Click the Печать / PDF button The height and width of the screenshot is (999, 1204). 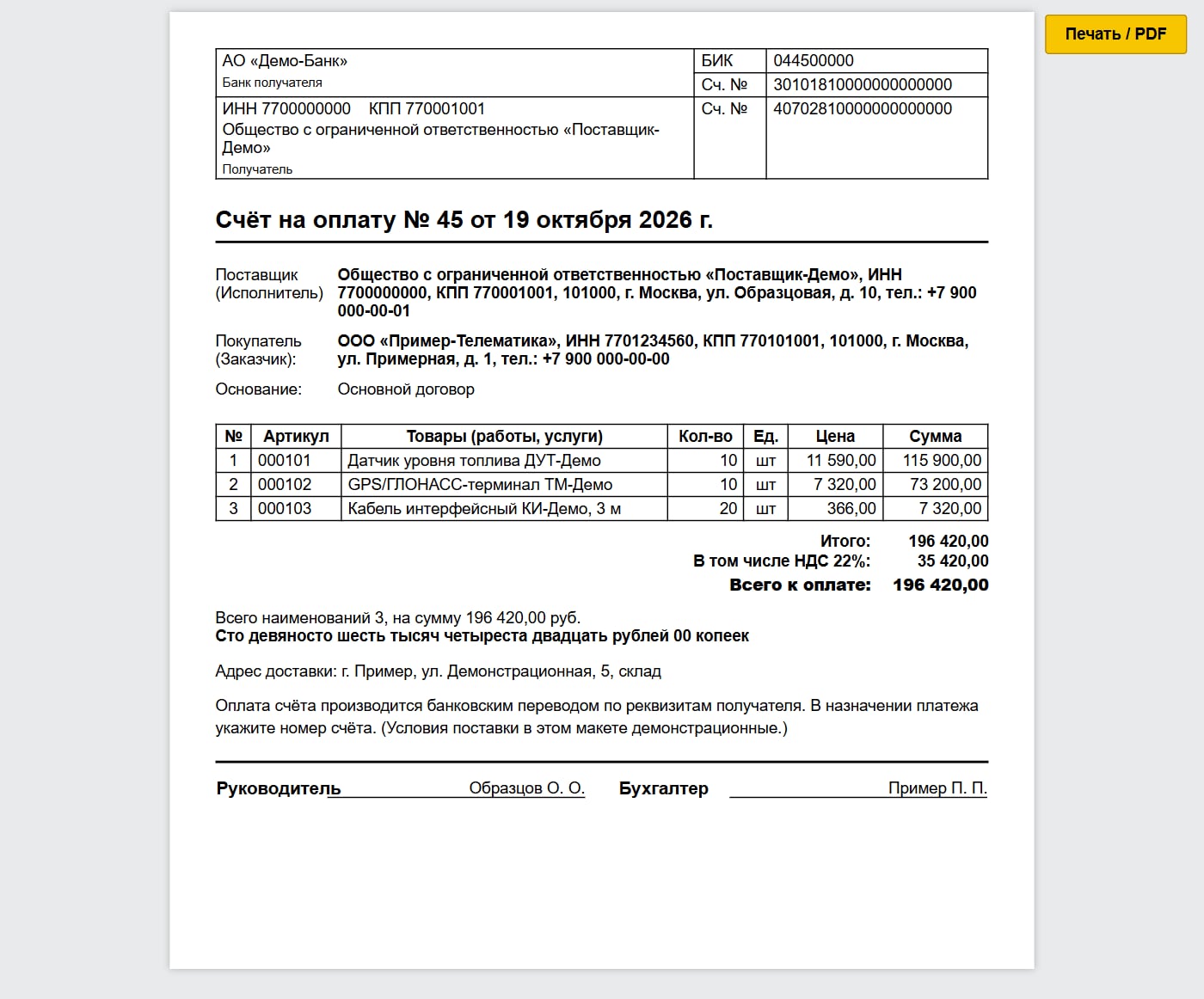coord(1115,34)
